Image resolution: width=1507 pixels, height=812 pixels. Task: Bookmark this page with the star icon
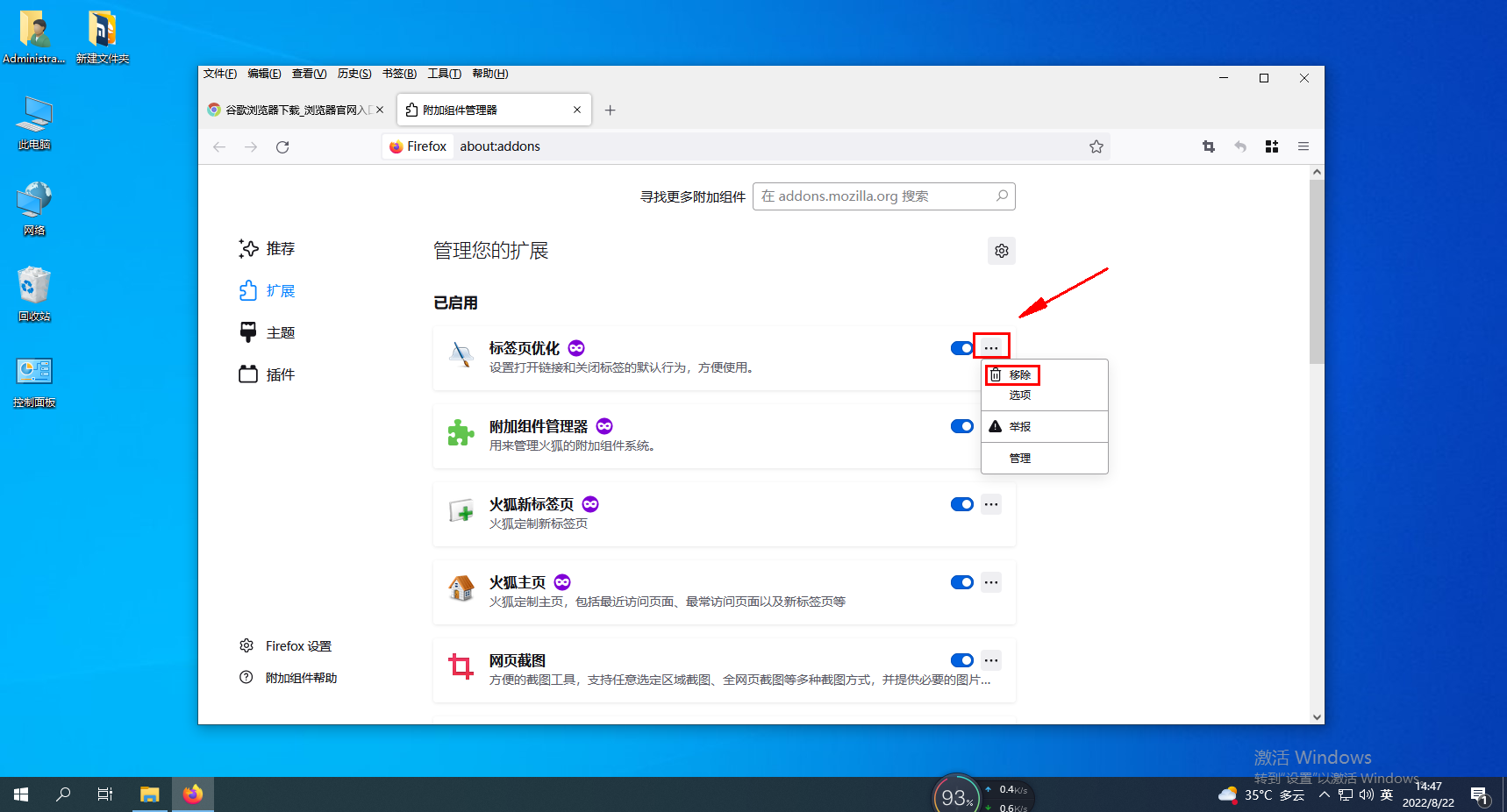pos(1096,146)
